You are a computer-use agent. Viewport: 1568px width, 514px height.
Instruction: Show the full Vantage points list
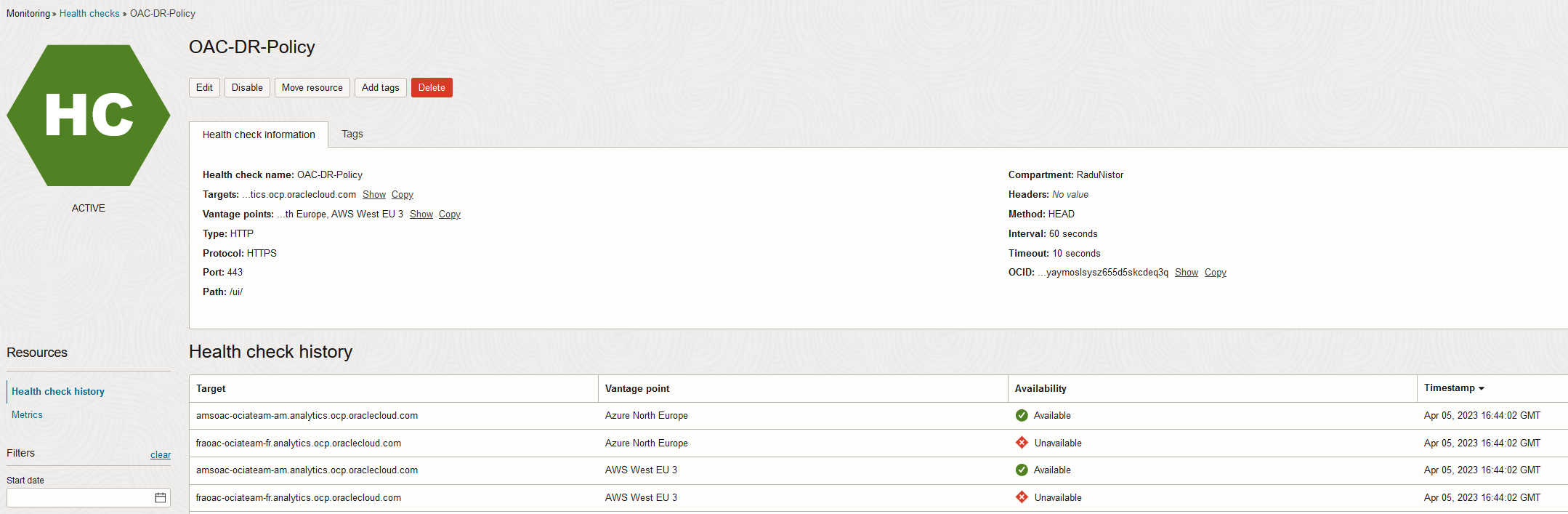(421, 214)
